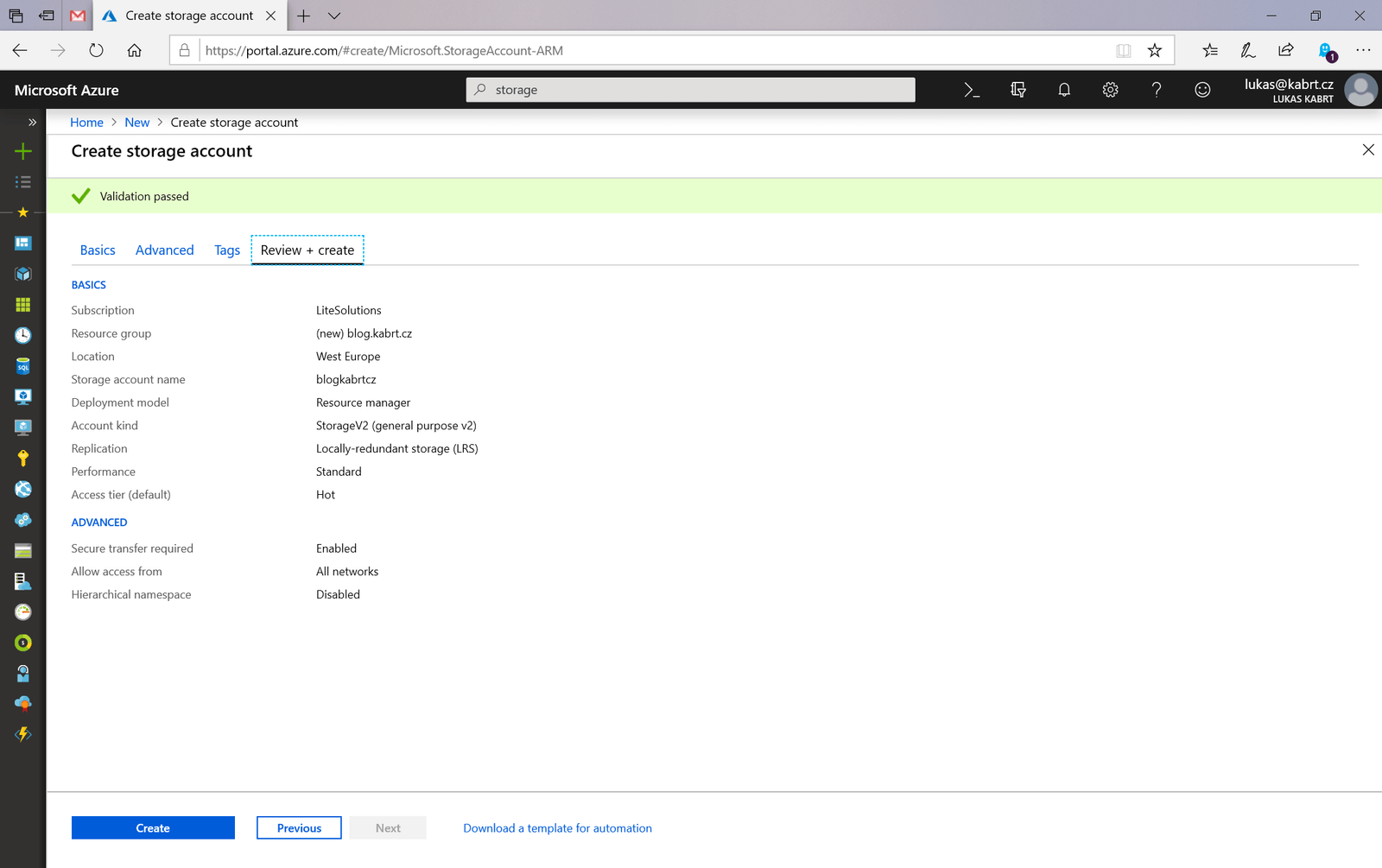Open the green Cost Management circle icon
Viewport: 1382px width, 868px height.
click(x=23, y=643)
